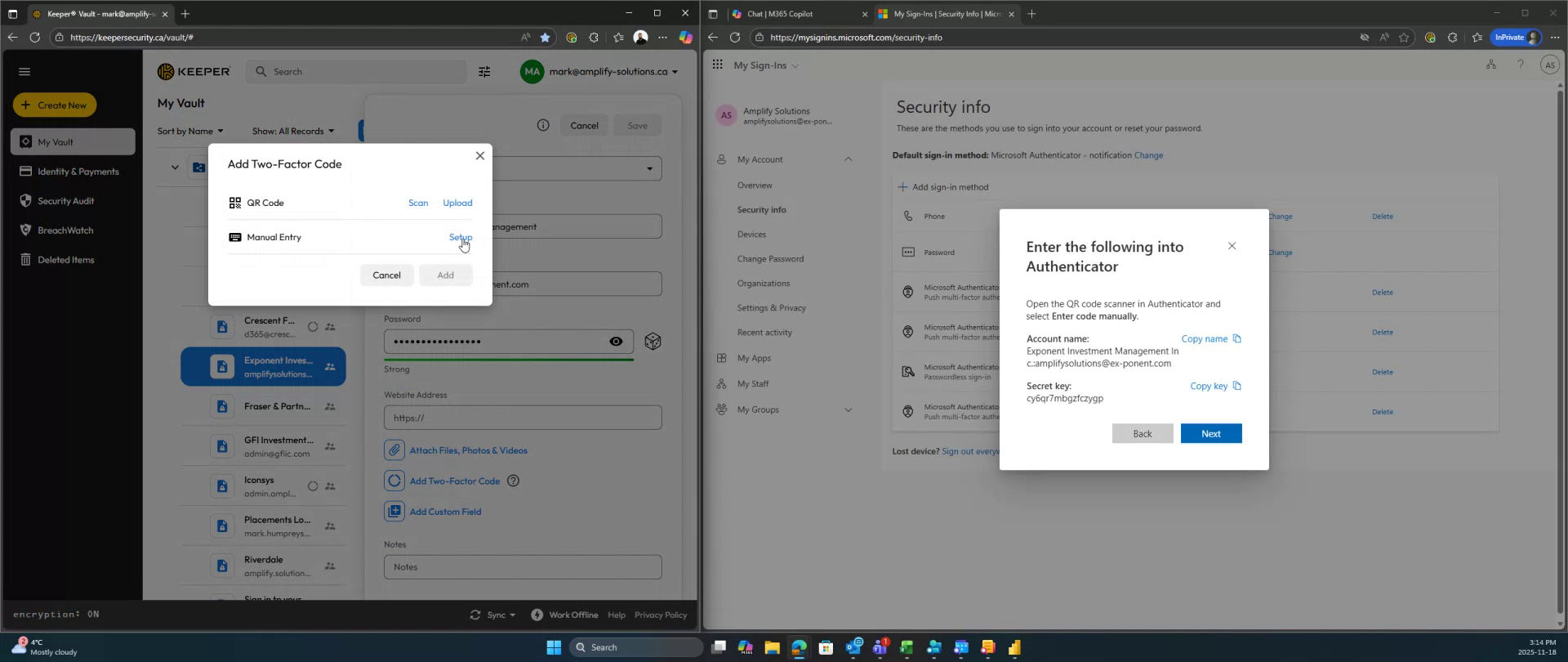The width and height of the screenshot is (1568, 662).
Task: Click Setup for Manual Entry
Action: (x=461, y=237)
